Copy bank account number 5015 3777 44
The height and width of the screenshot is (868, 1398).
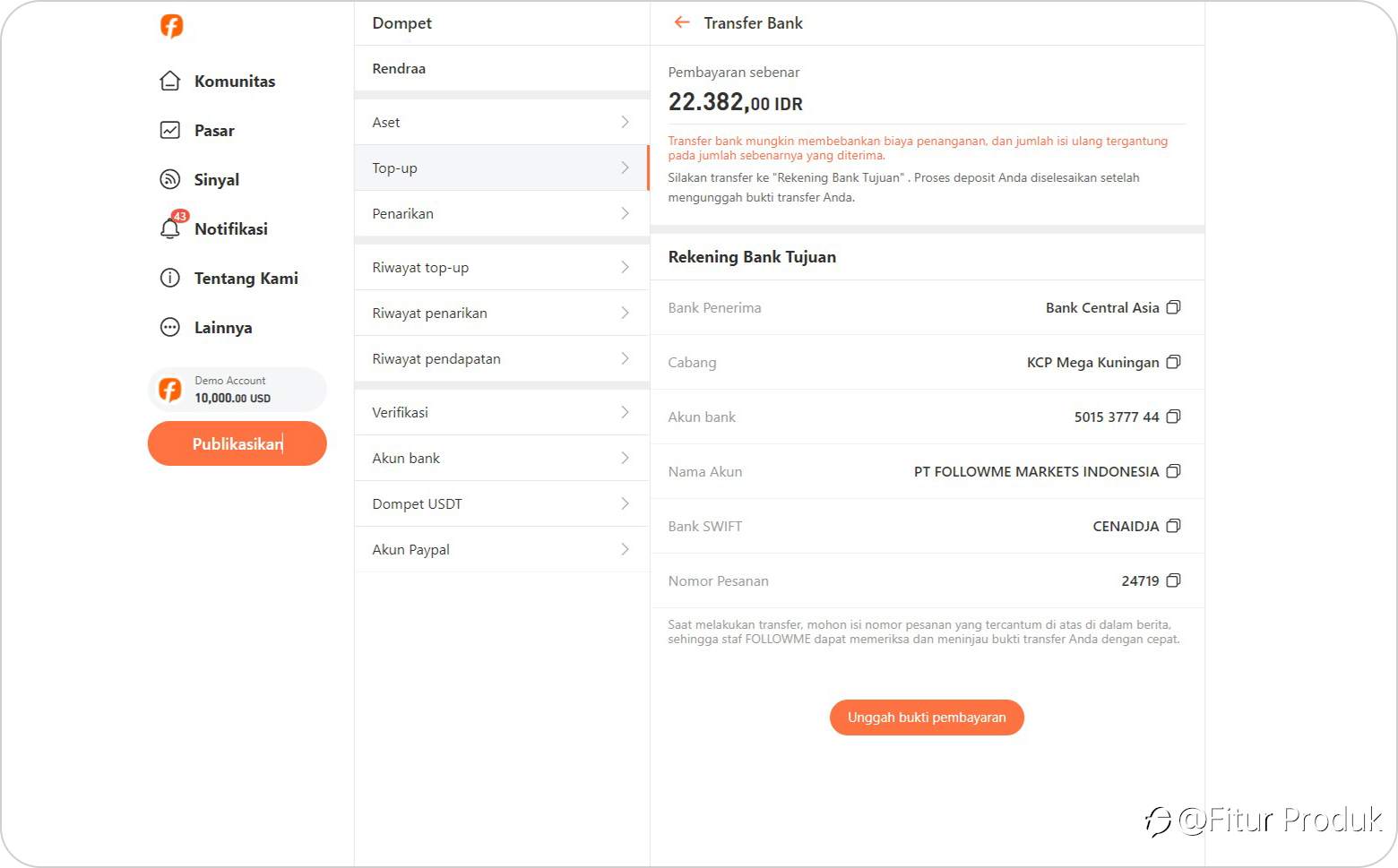(1173, 417)
